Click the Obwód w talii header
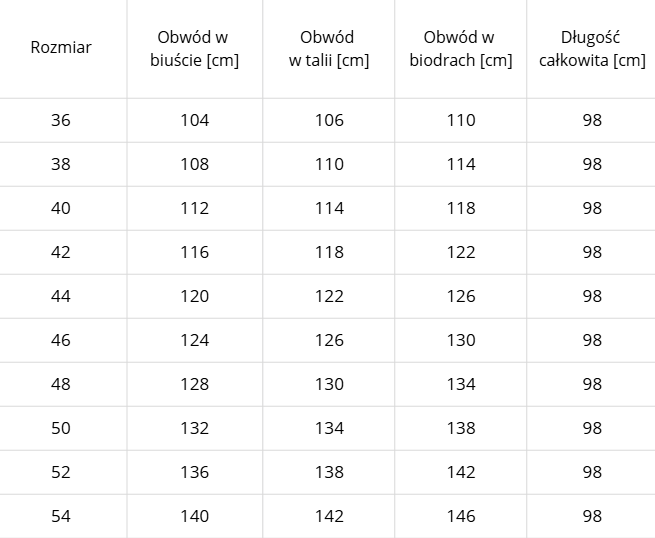 329,48
